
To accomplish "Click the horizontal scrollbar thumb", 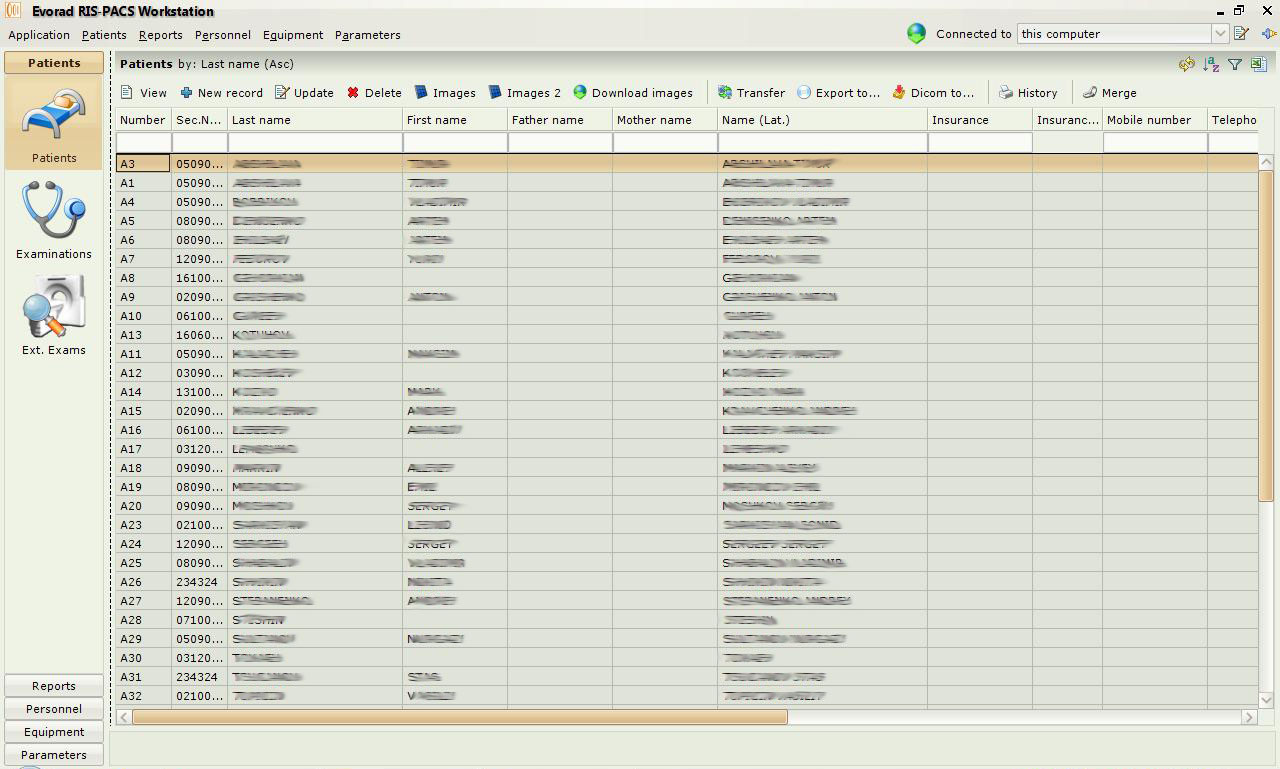I will coord(460,717).
